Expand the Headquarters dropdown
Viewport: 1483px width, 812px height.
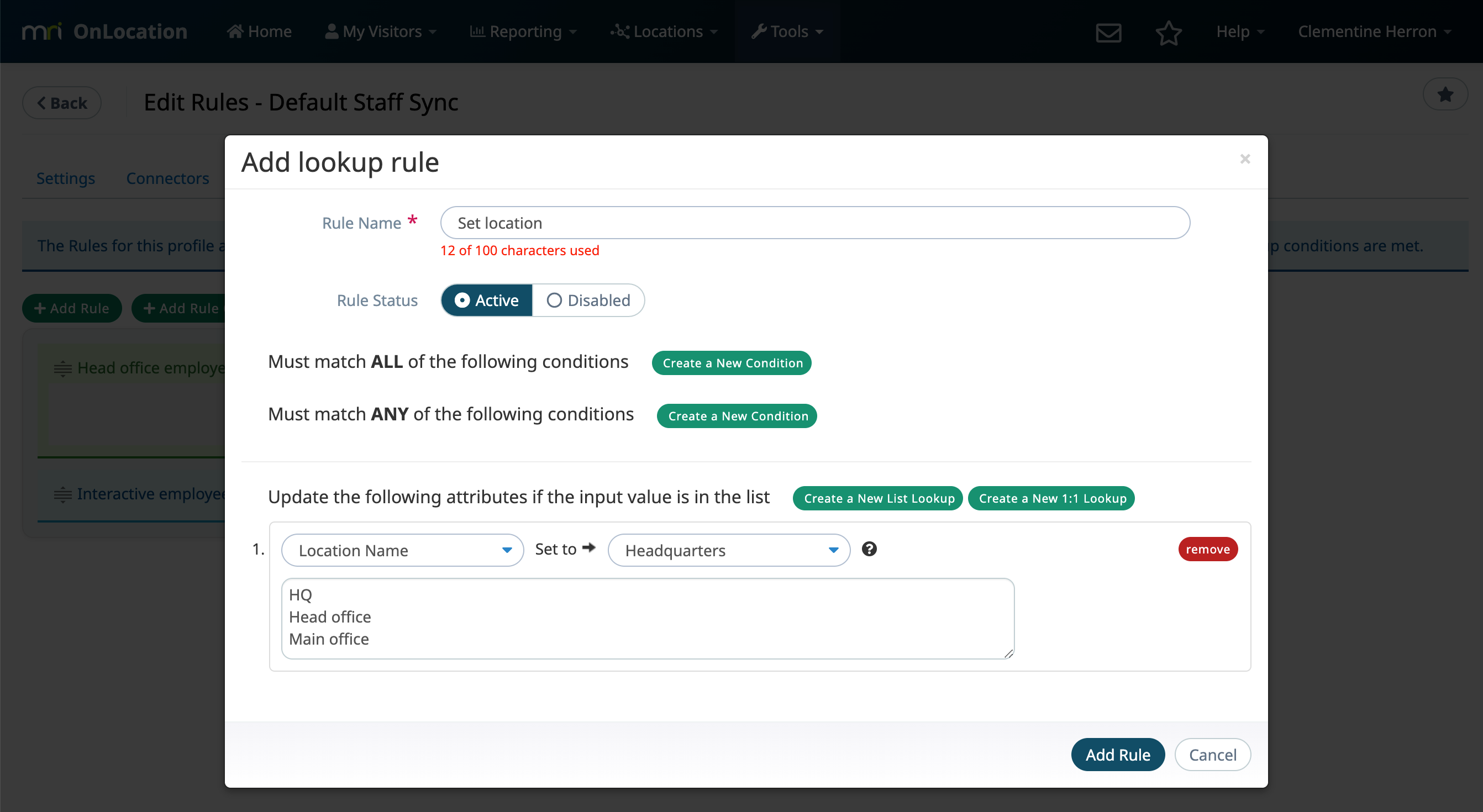(729, 550)
